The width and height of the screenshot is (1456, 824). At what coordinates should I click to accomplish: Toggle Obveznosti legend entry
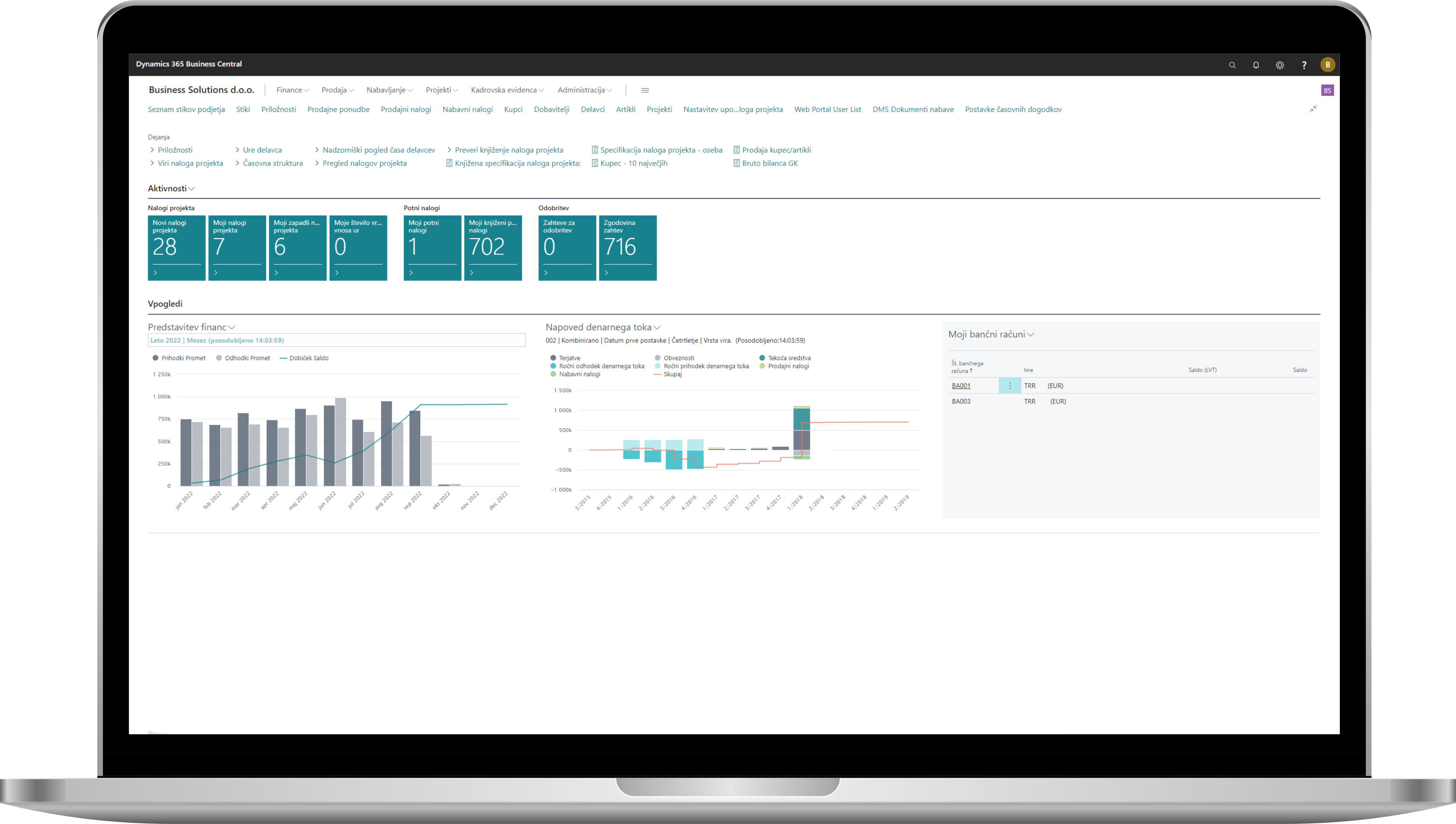pyautogui.click(x=674, y=358)
